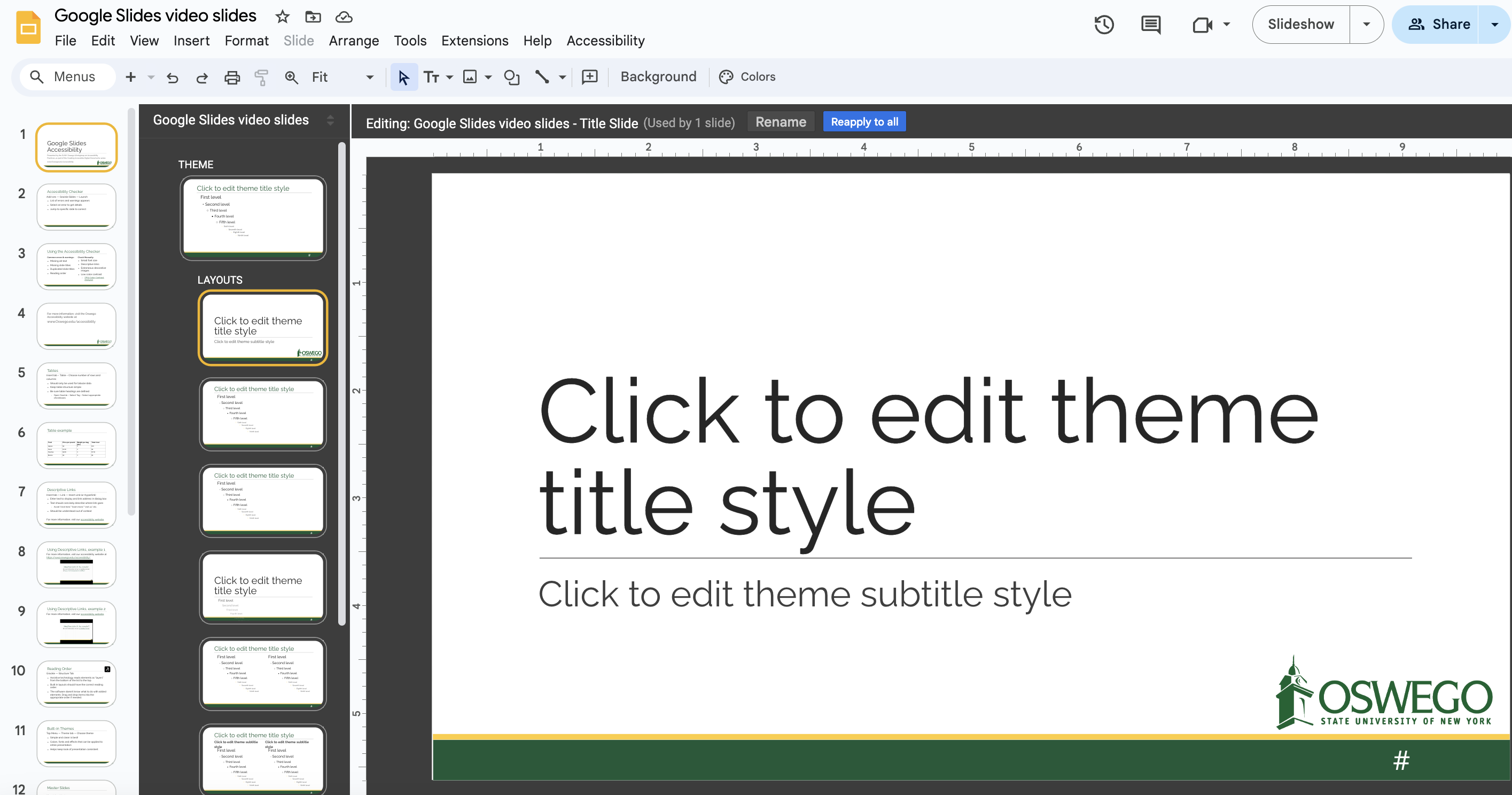Select the Oswego logo on the slide
Viewport: 1512px width, 795px height.
(1383, 693)
